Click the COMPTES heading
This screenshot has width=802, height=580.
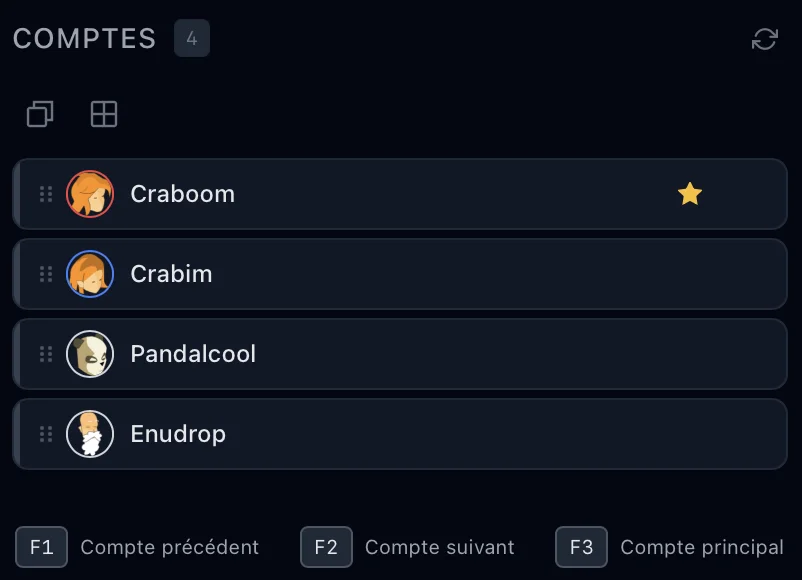pyautogui.click(x=84, y=38)
